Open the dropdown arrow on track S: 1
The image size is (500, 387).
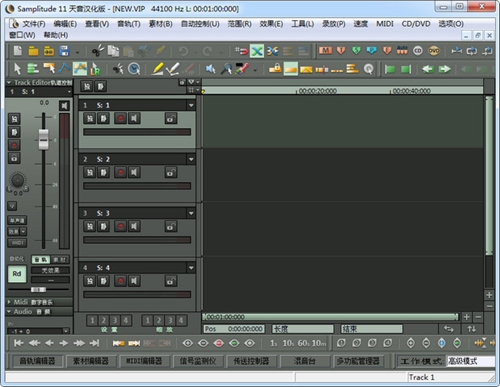click(x=191, y=105)
